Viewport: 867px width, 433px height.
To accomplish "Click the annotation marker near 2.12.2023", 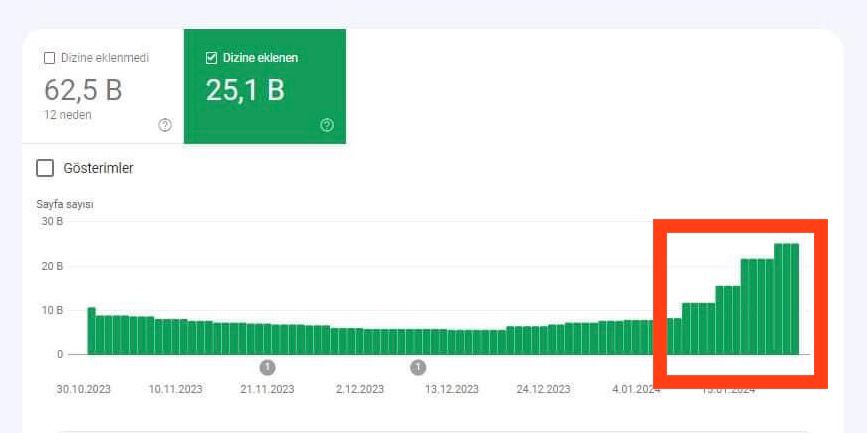I will [x=418, y=367].
